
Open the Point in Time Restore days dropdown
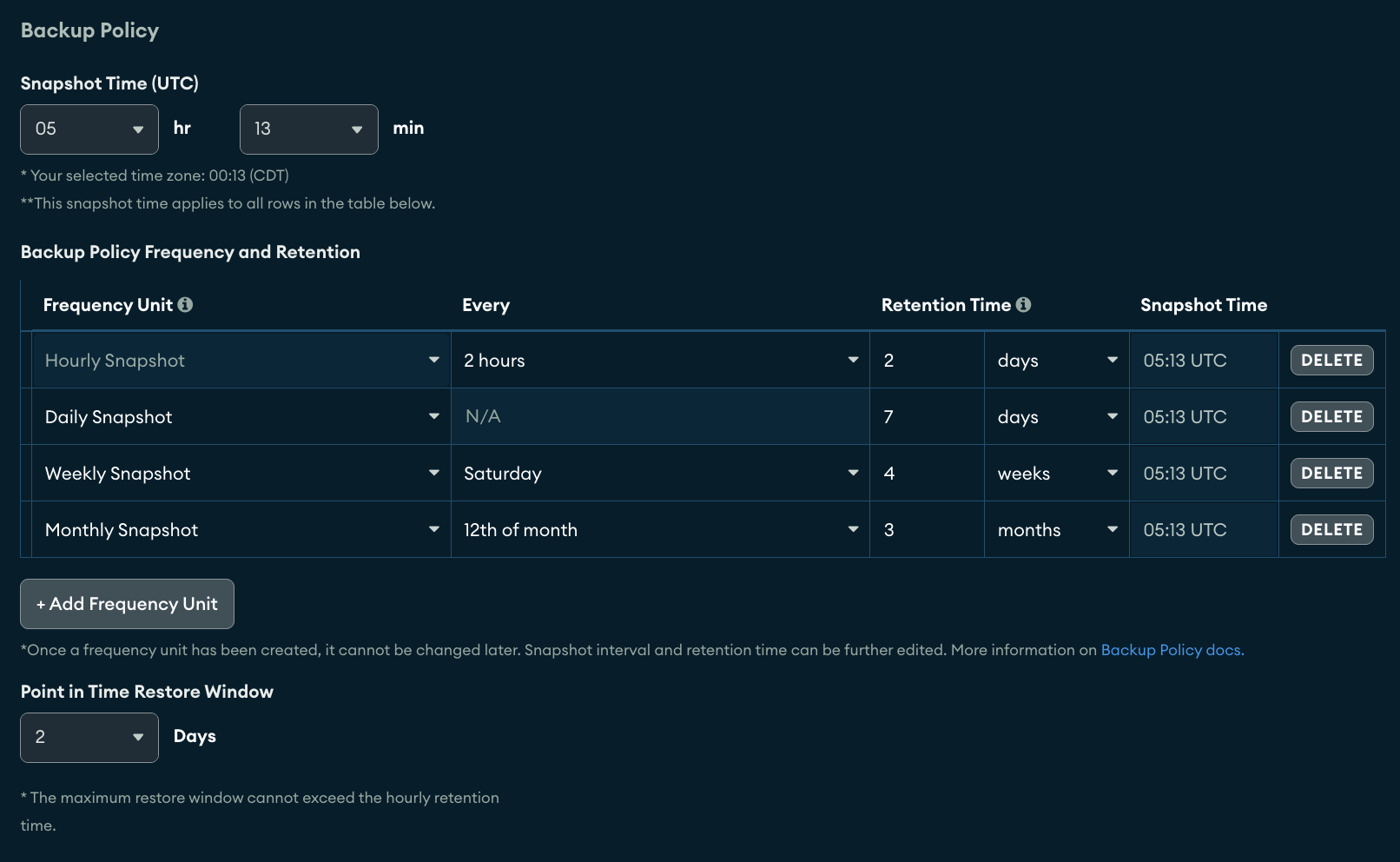pos(89,738)
